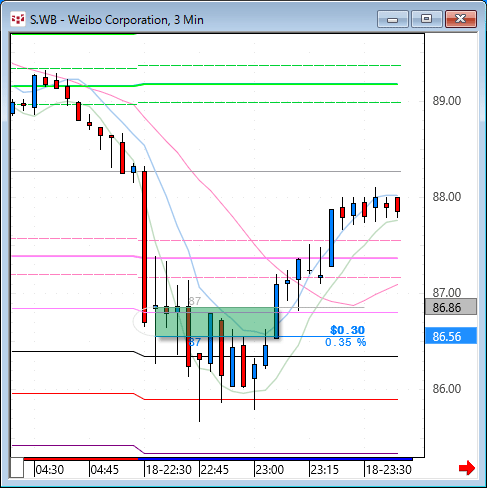
Task: Click the 22:45 time axis label
Action: 215,470
